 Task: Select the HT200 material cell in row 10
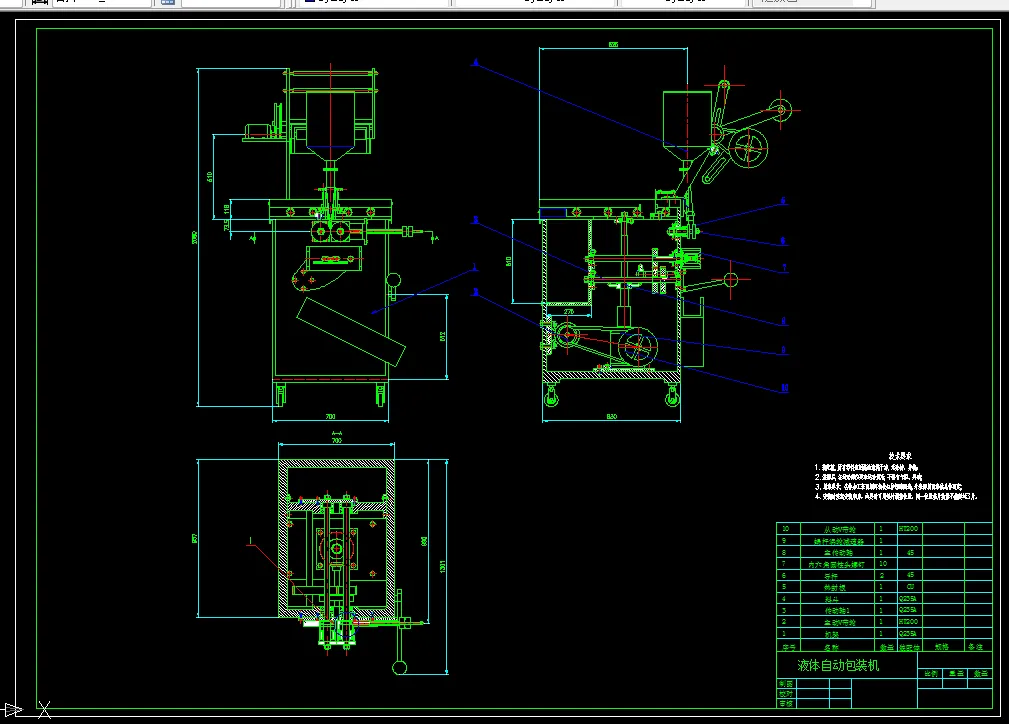tap(909, 528)
